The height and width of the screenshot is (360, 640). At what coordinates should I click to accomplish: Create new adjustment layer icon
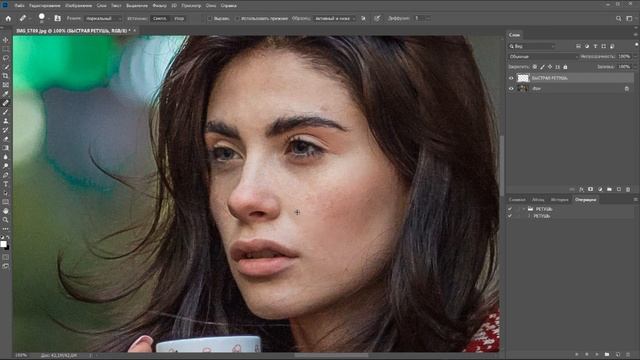pyautogui.click(x=600, y=189)
